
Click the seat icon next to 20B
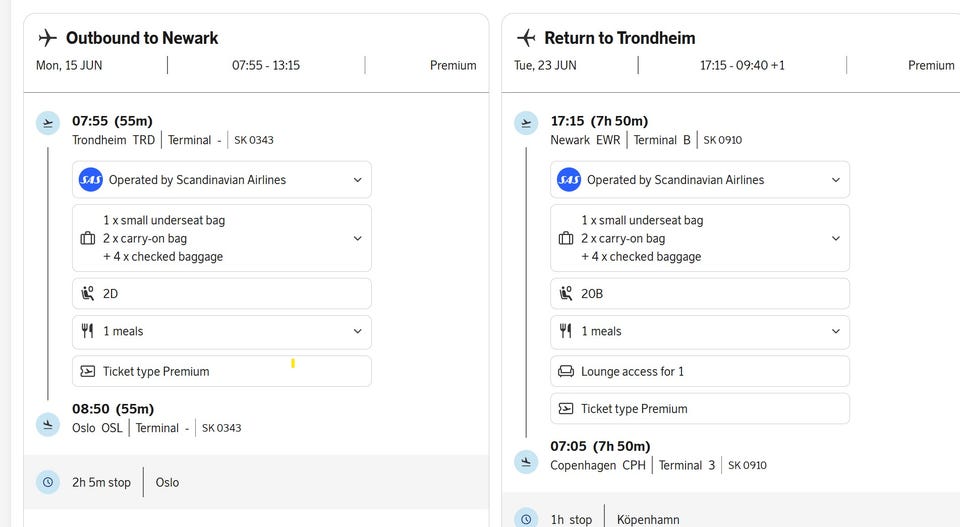coord(566,293)
